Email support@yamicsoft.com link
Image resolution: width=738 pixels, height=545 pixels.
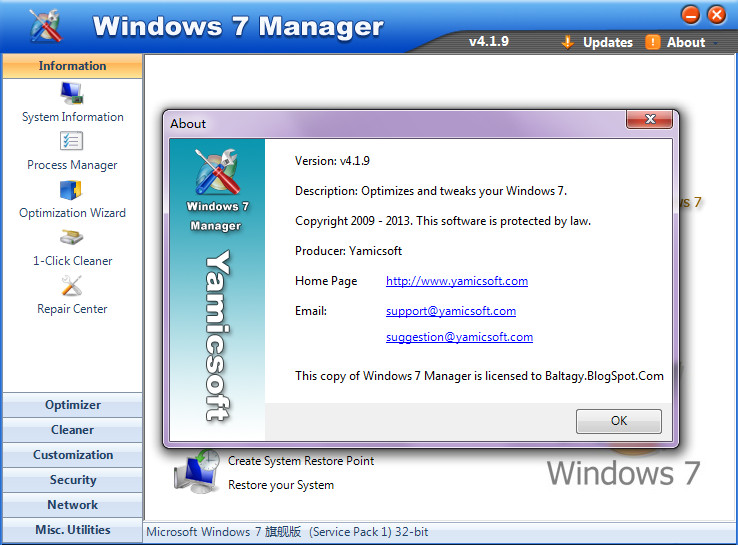pos(450,311)
